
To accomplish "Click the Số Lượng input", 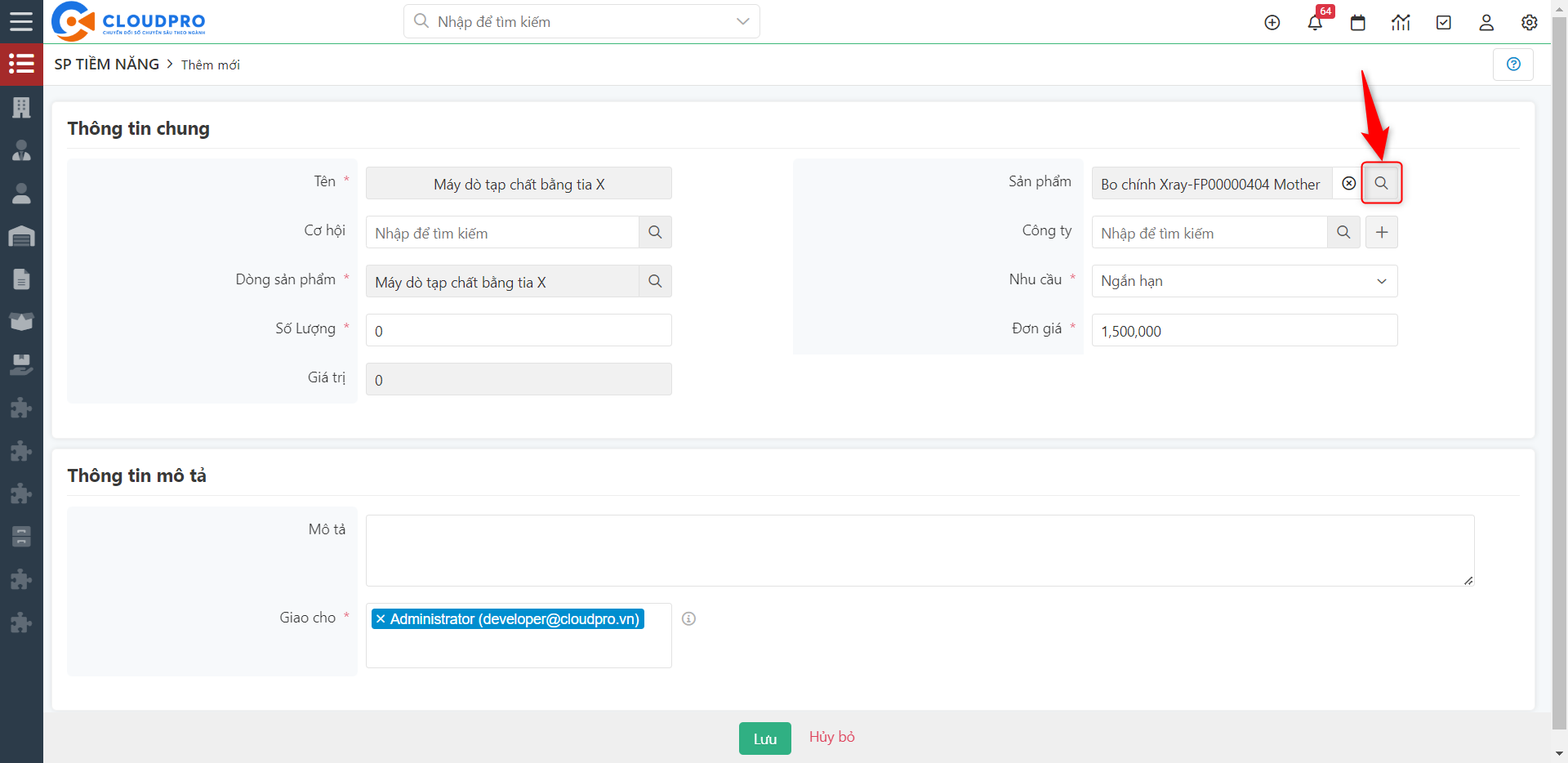I will pos(519,330).
